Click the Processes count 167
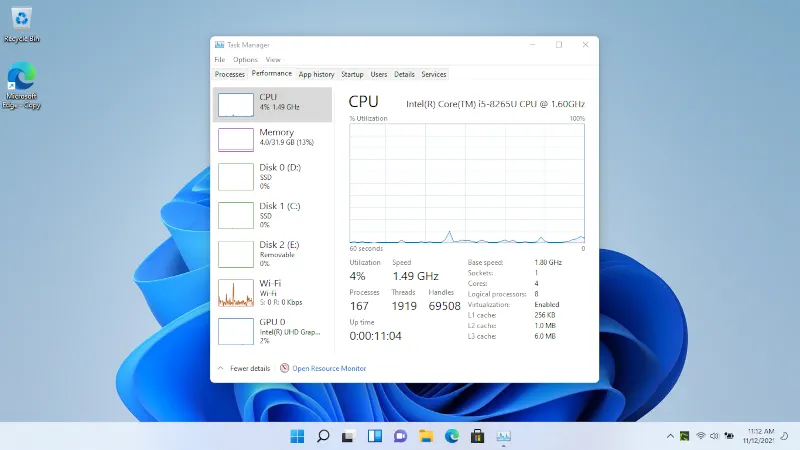This screenshot has height=450, width=800. point(359,306)
